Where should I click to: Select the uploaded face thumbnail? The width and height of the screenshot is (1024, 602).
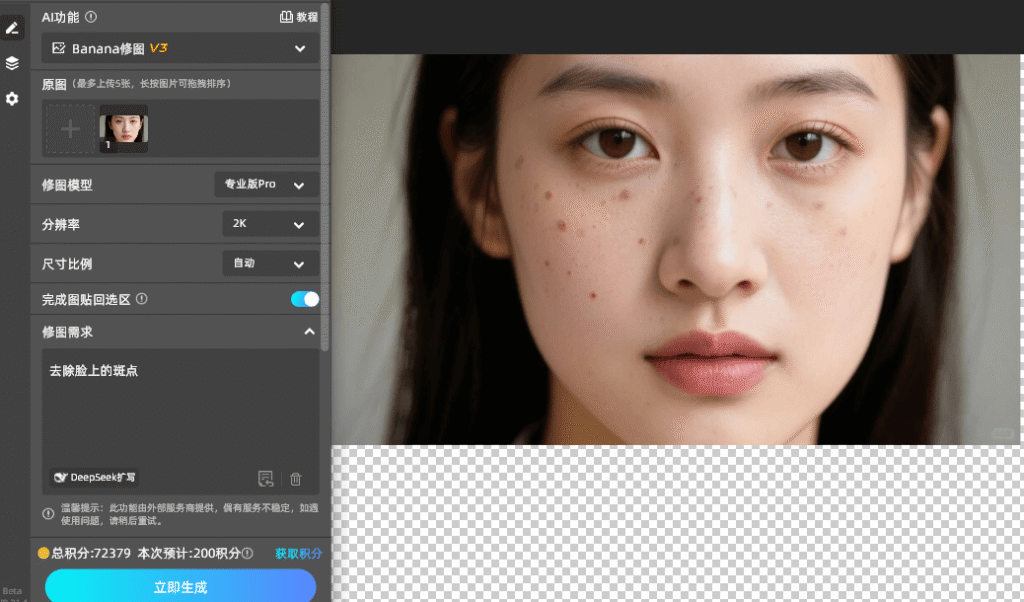click(124, 128)
